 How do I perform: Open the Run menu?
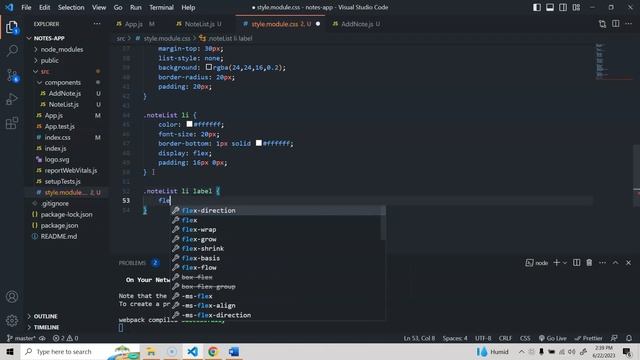pyautogui.click(x=136, y=7)
